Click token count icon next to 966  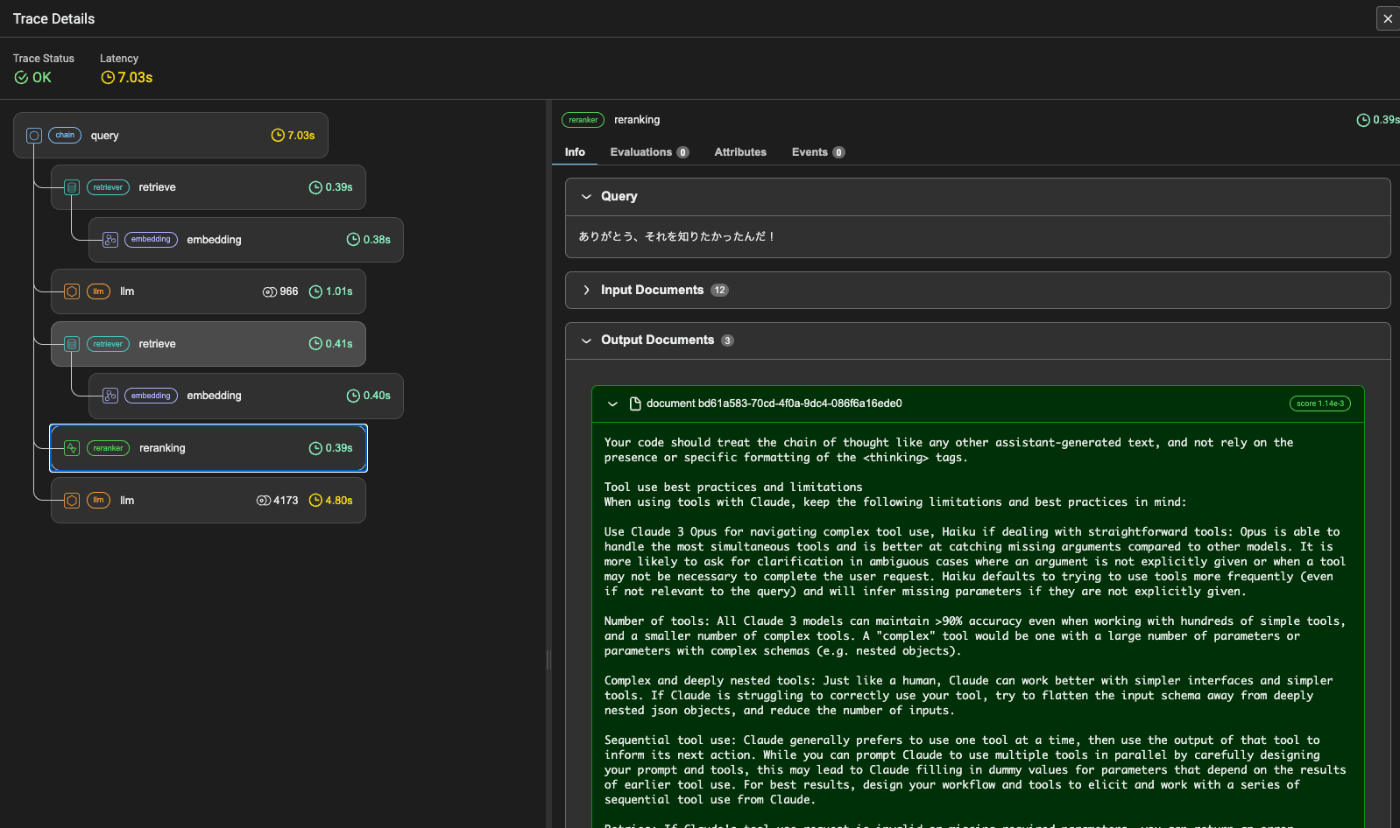pyautogui.click(x=268, y=292)
